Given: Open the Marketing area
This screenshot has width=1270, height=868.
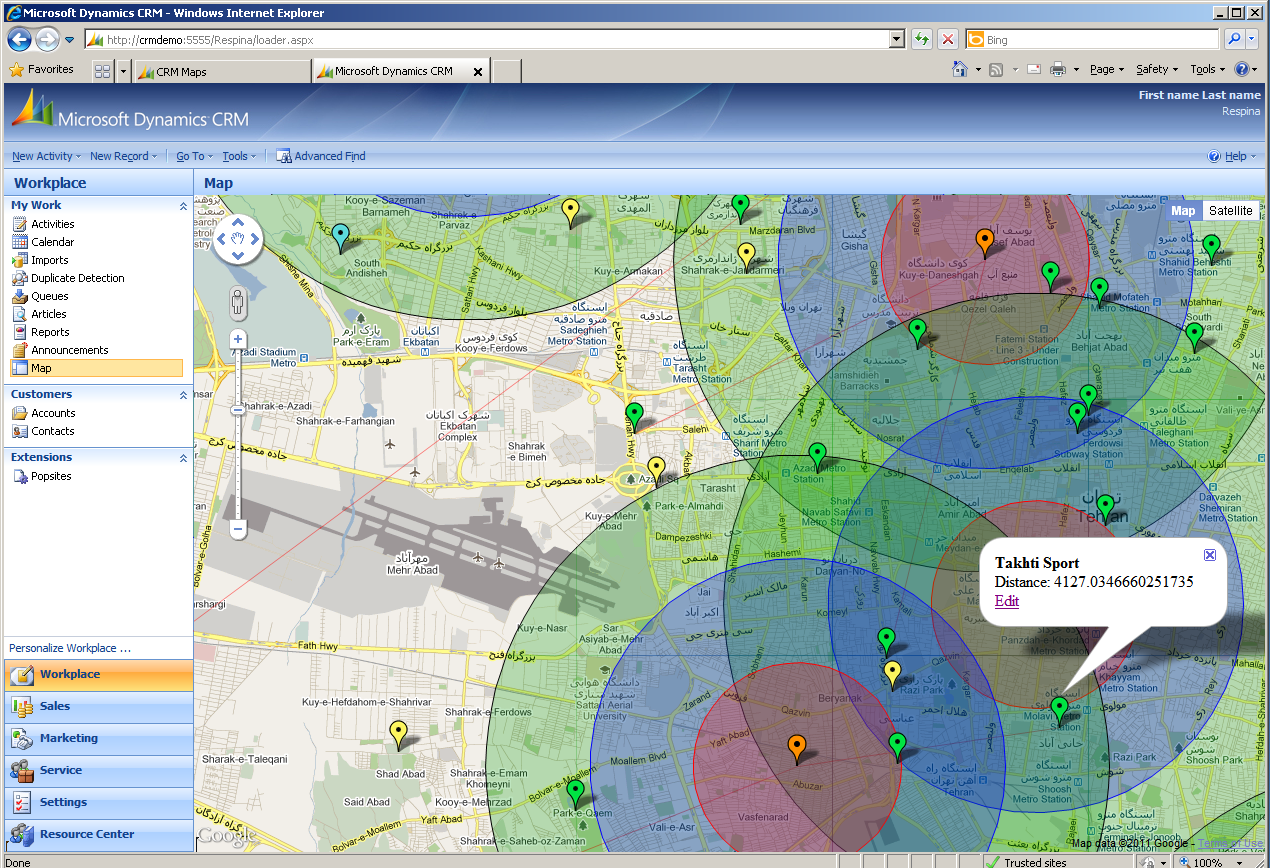Looking at the screenshot, I should (98, 738).
